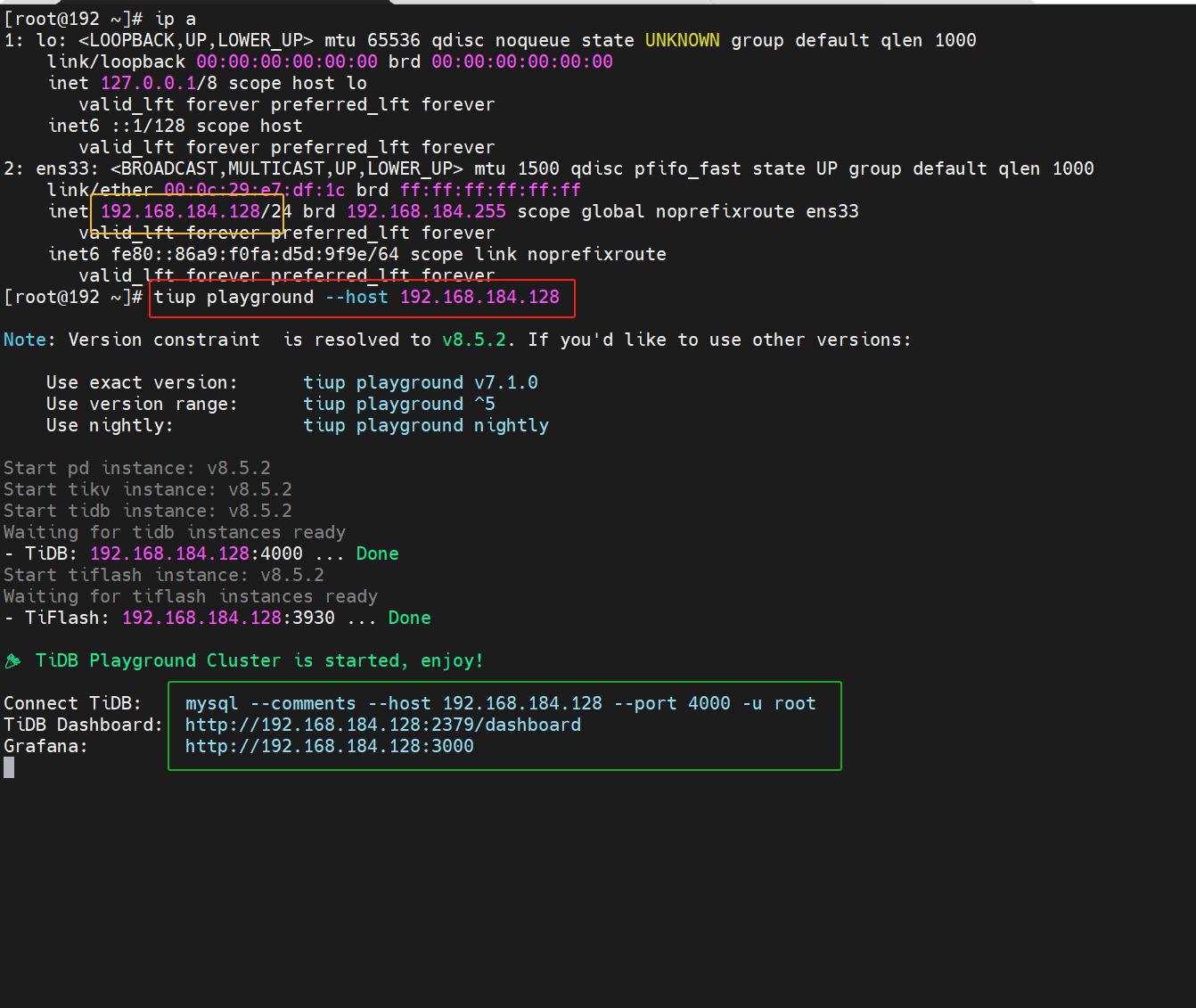The height and width of the screenshot is (1008, 1196).
Task: Click loopback MAC 00:00:00:00:00:00 after link/loopback
Action: tap(287, 61)
